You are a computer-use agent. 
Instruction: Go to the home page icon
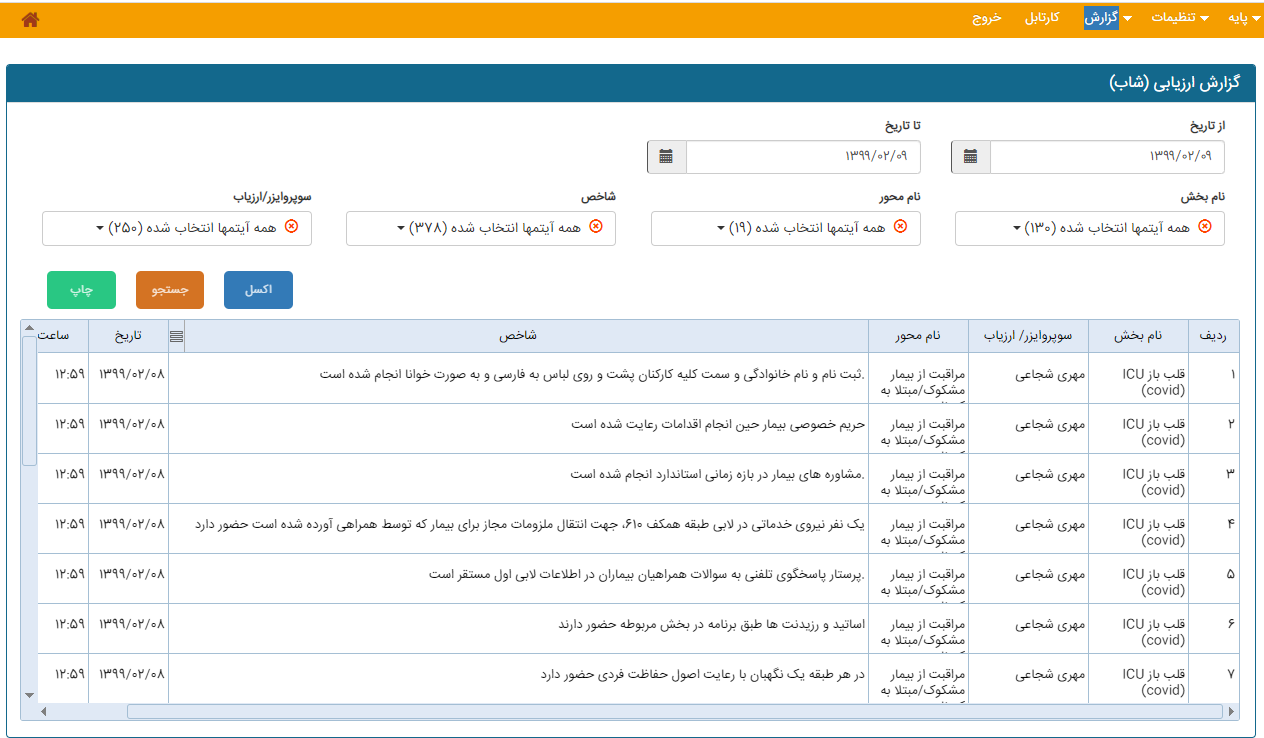click(30, 19)
